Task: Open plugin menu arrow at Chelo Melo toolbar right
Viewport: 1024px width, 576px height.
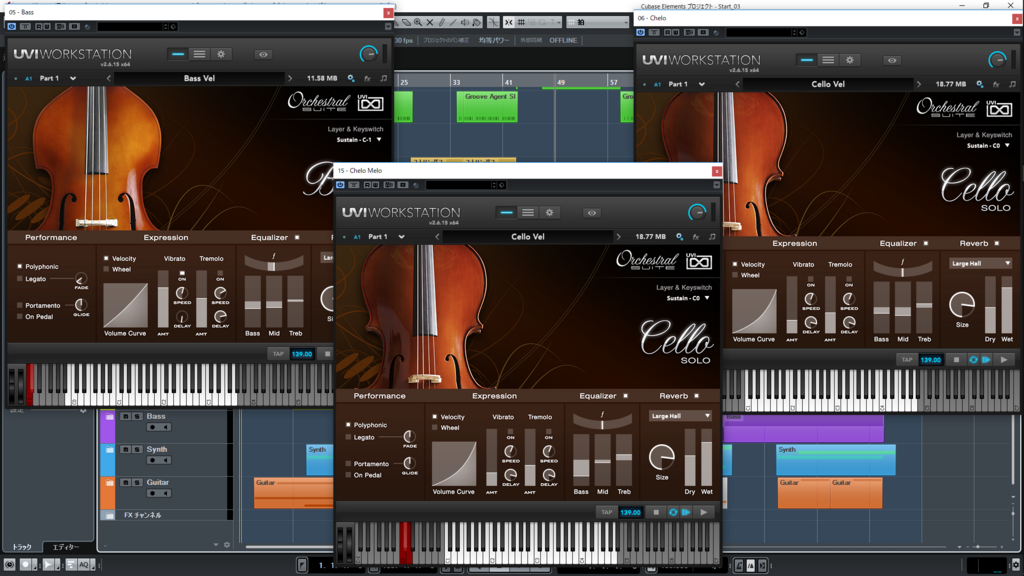Action: point(716,185)
